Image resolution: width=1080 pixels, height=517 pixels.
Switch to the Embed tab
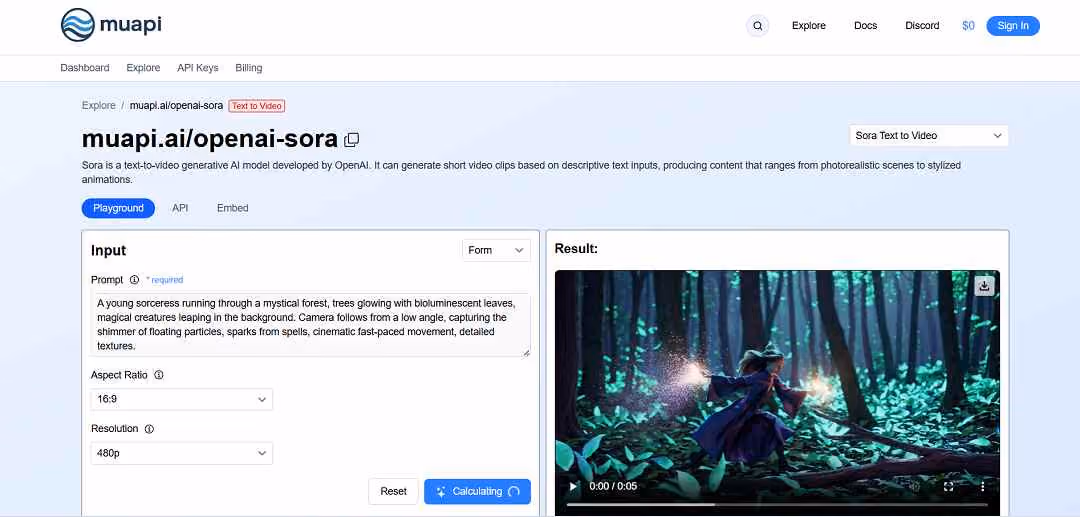[x=233, y=208]
